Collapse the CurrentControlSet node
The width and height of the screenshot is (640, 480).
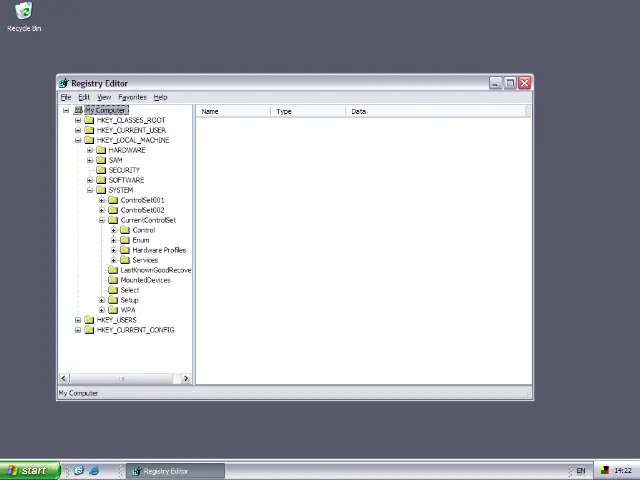pos(102,220)
